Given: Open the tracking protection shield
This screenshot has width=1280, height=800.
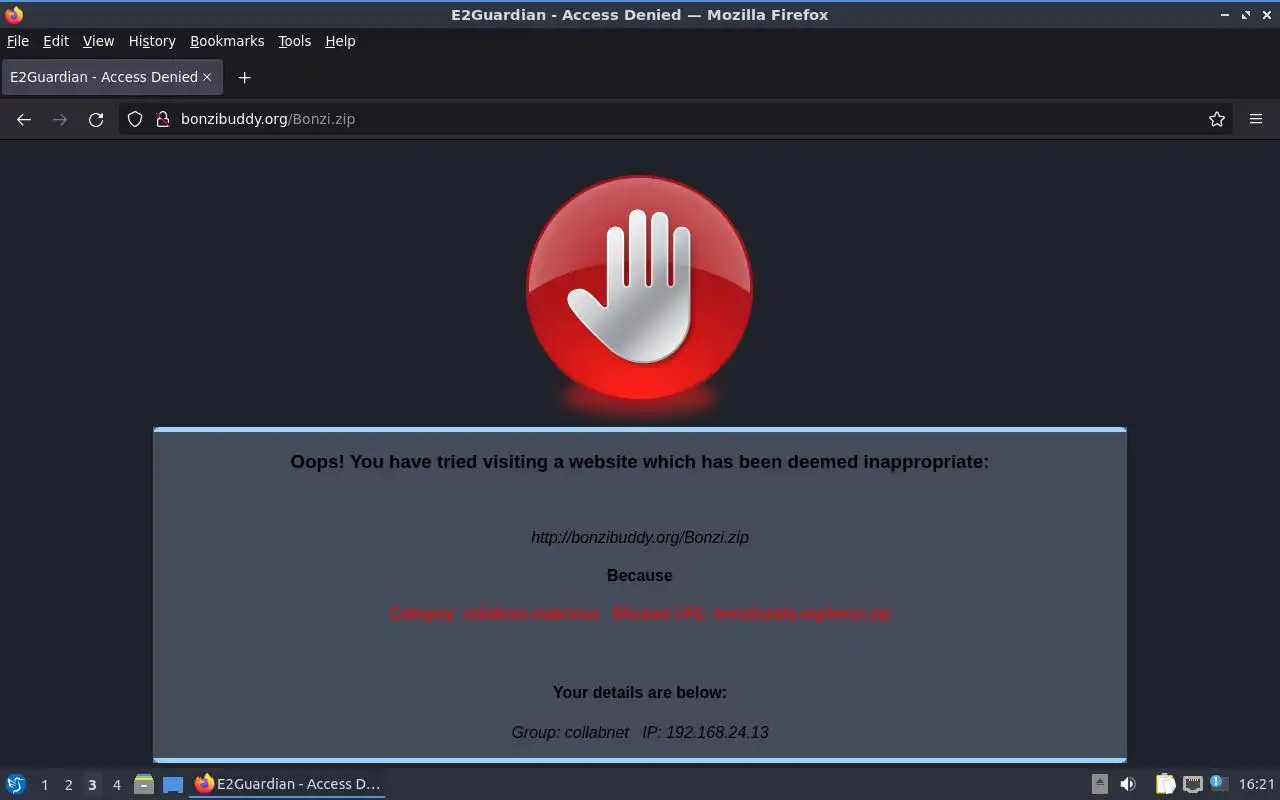Looking at the screenshot, I should (135, 119).
